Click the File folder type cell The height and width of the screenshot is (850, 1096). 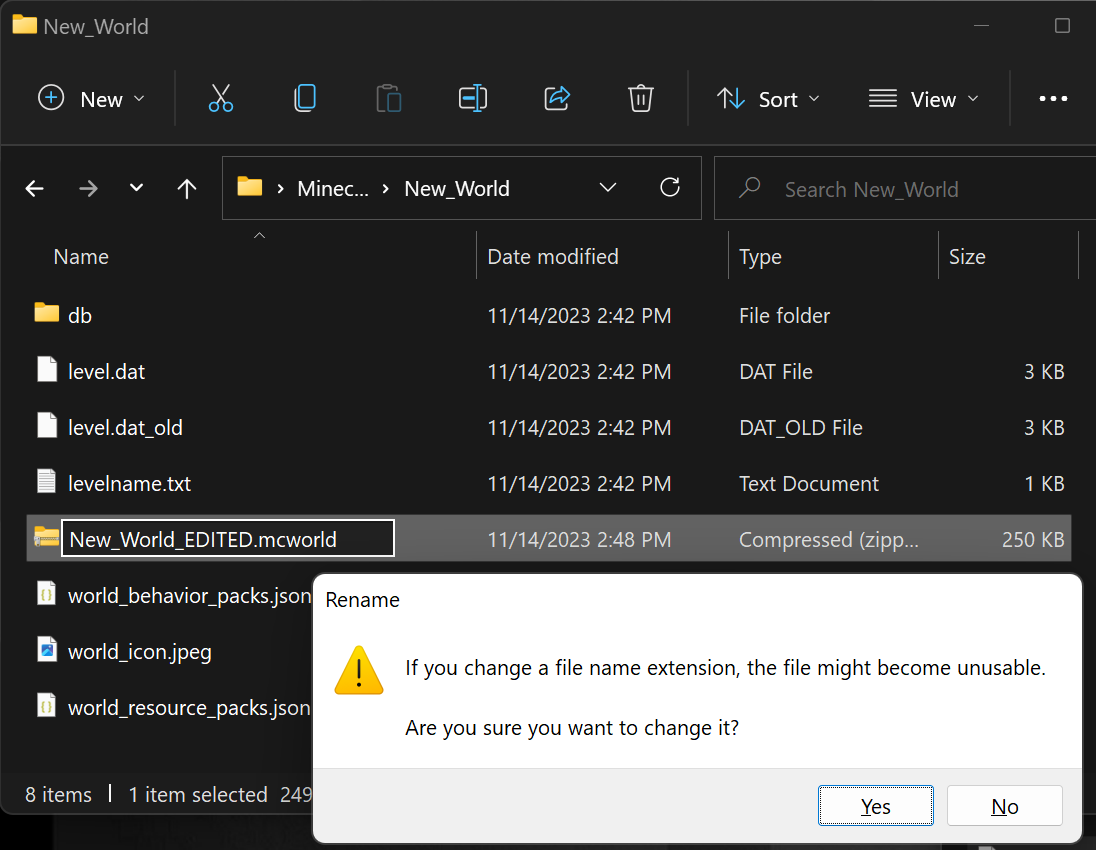pos(784,315)
